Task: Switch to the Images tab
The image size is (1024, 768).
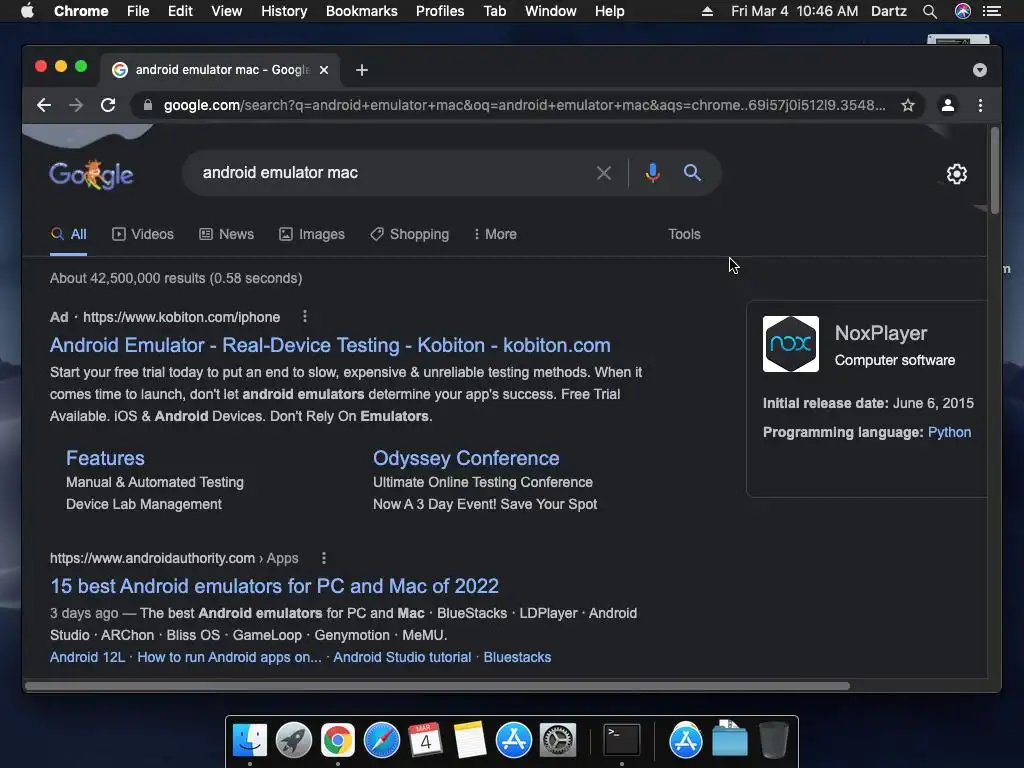Action: (312, 234)
